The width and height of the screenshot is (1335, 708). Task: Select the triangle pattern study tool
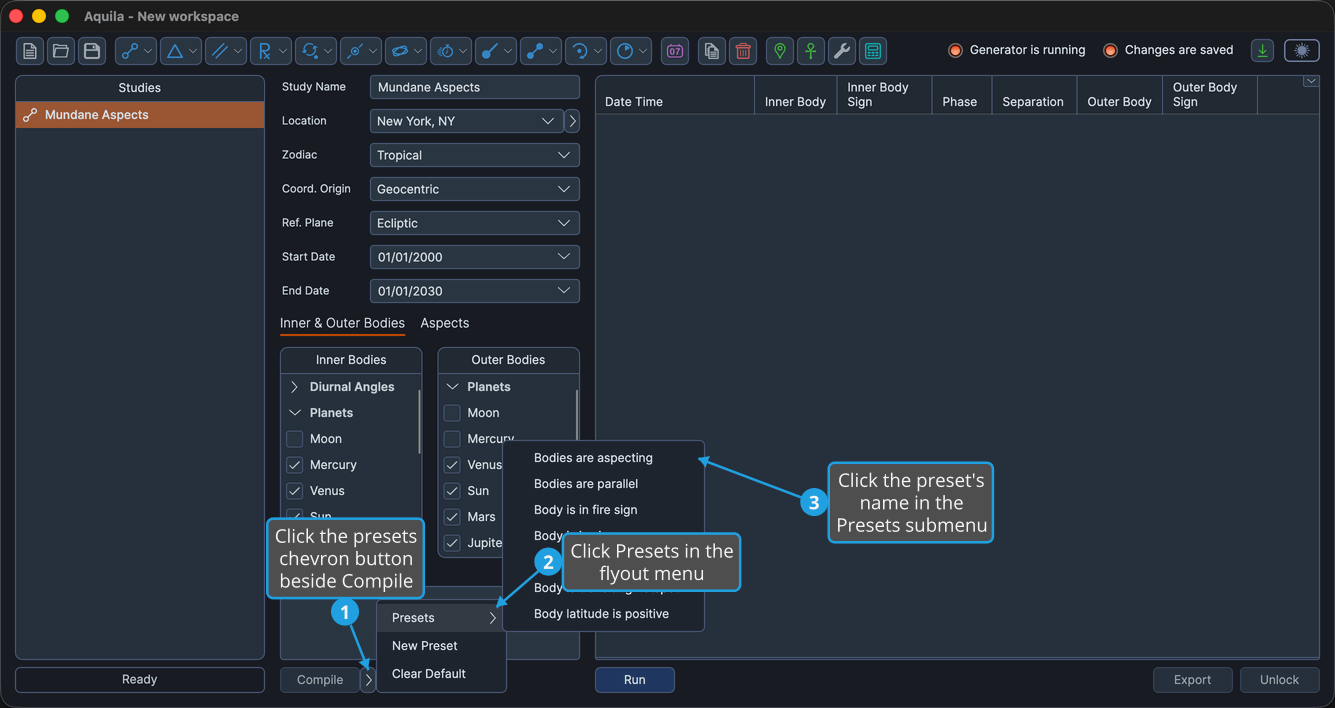(181, 51)
